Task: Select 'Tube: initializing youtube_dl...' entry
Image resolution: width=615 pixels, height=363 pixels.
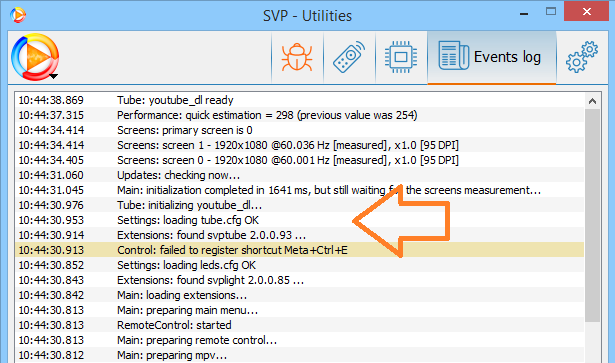Action: click(300, 205)
